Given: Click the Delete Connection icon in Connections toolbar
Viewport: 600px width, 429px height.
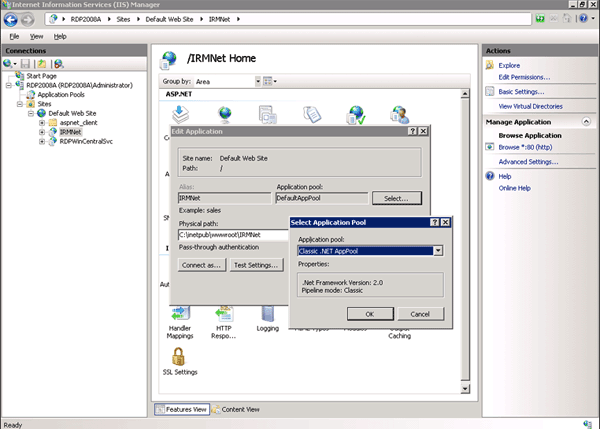Looking at the screenshot, I should pos(59,64).
